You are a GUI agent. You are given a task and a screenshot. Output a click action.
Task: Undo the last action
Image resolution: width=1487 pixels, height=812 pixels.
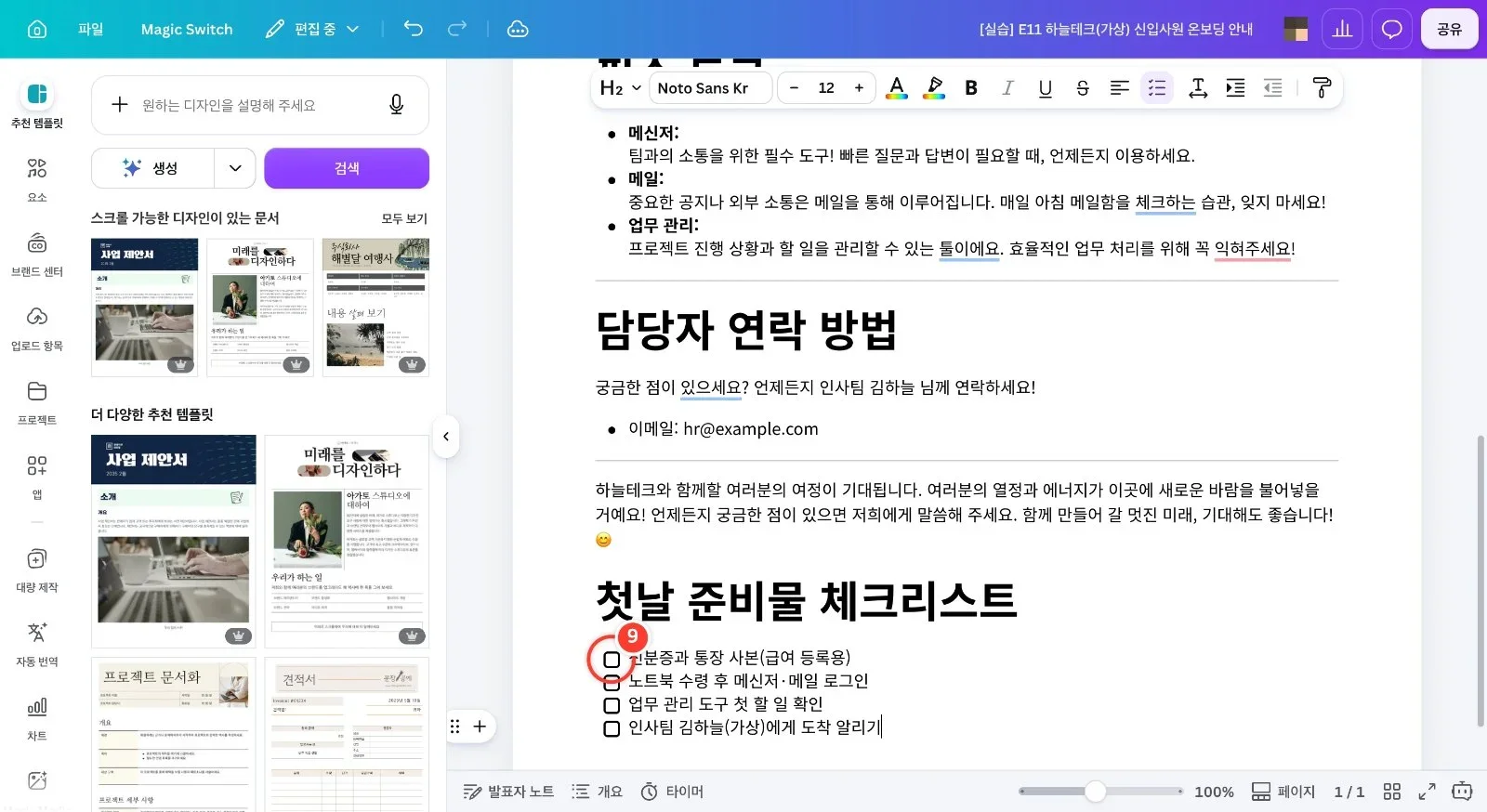414,29
